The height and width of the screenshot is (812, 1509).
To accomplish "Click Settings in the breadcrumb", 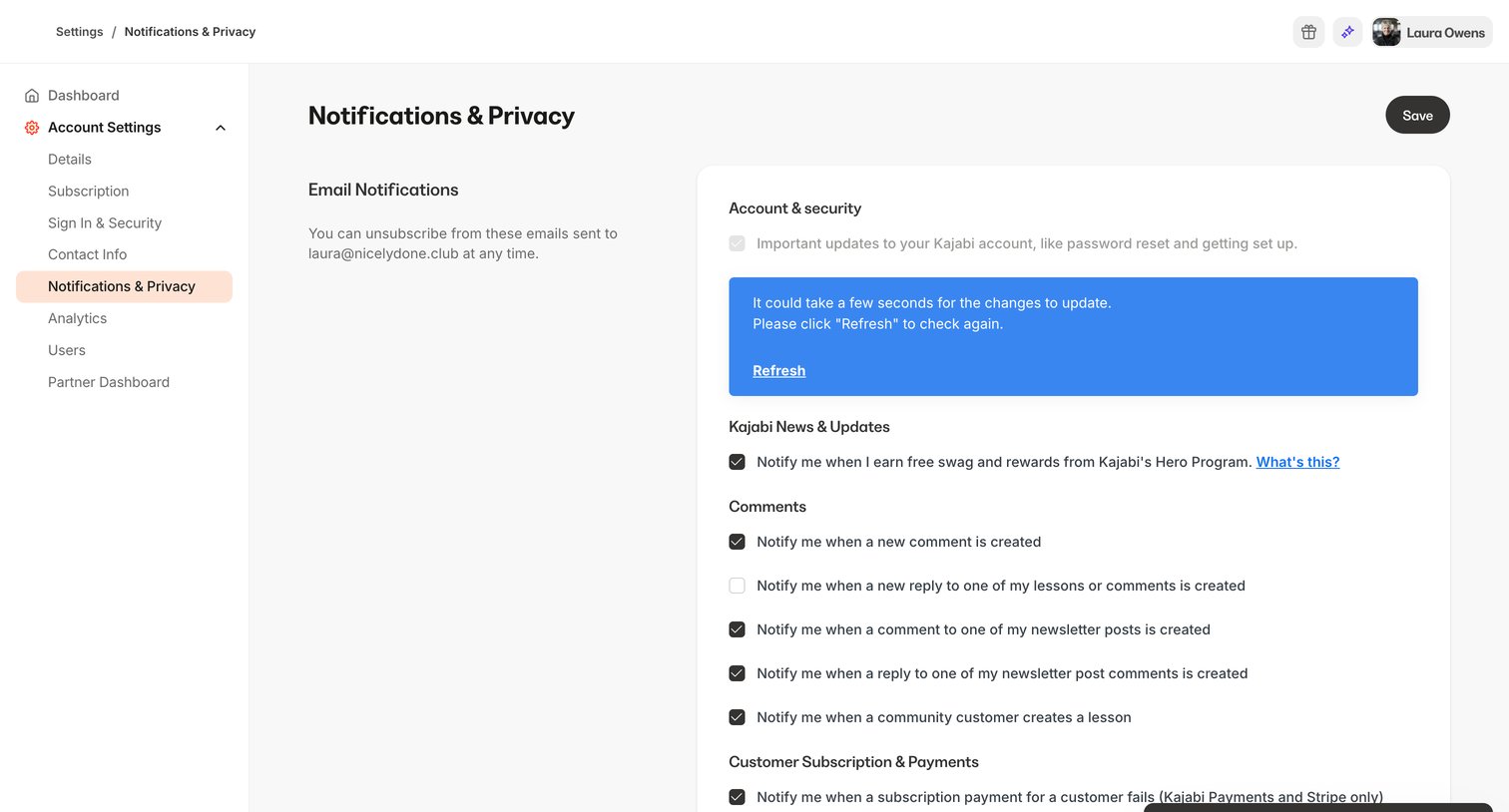I will tap(80, 32).
